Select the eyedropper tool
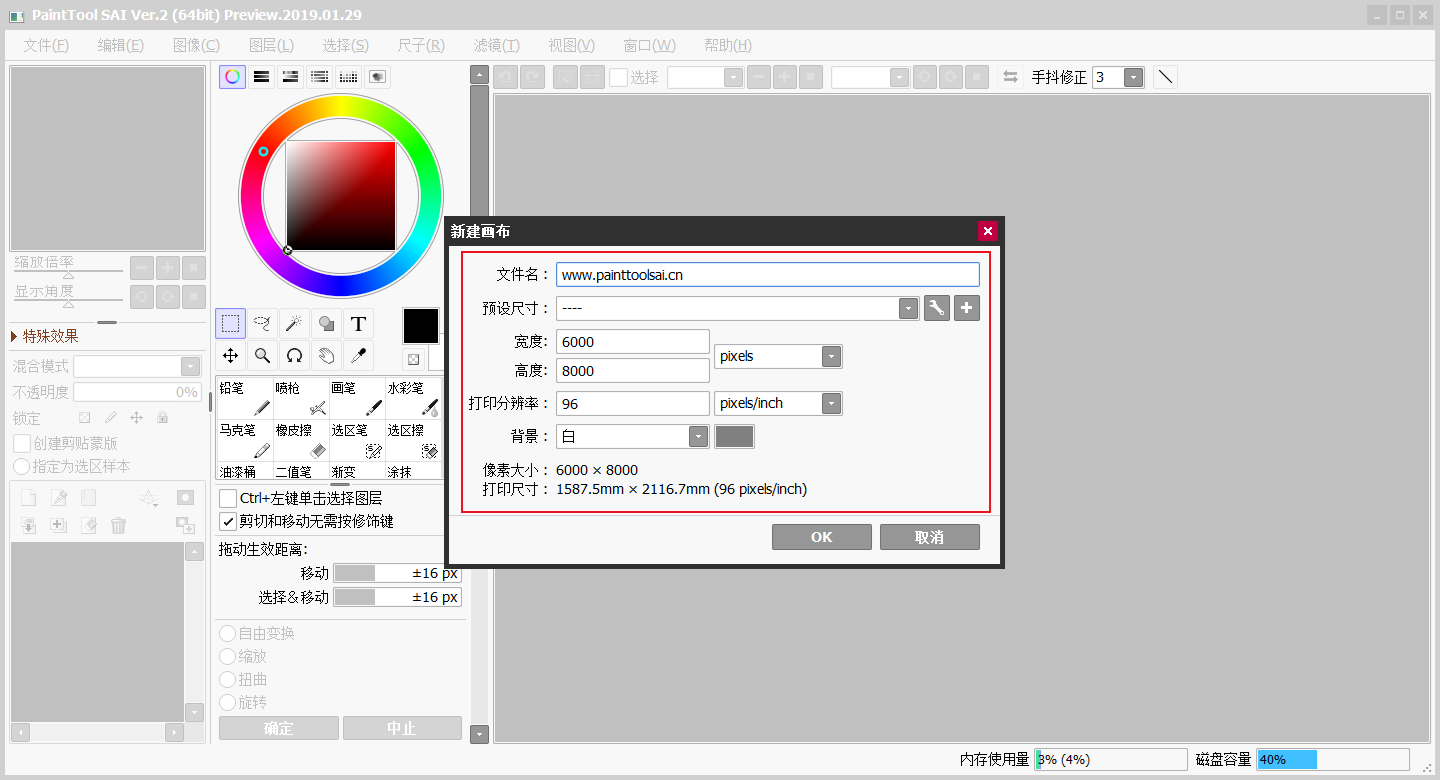Viewport: 1440px width, 780px height. (358, 355)
